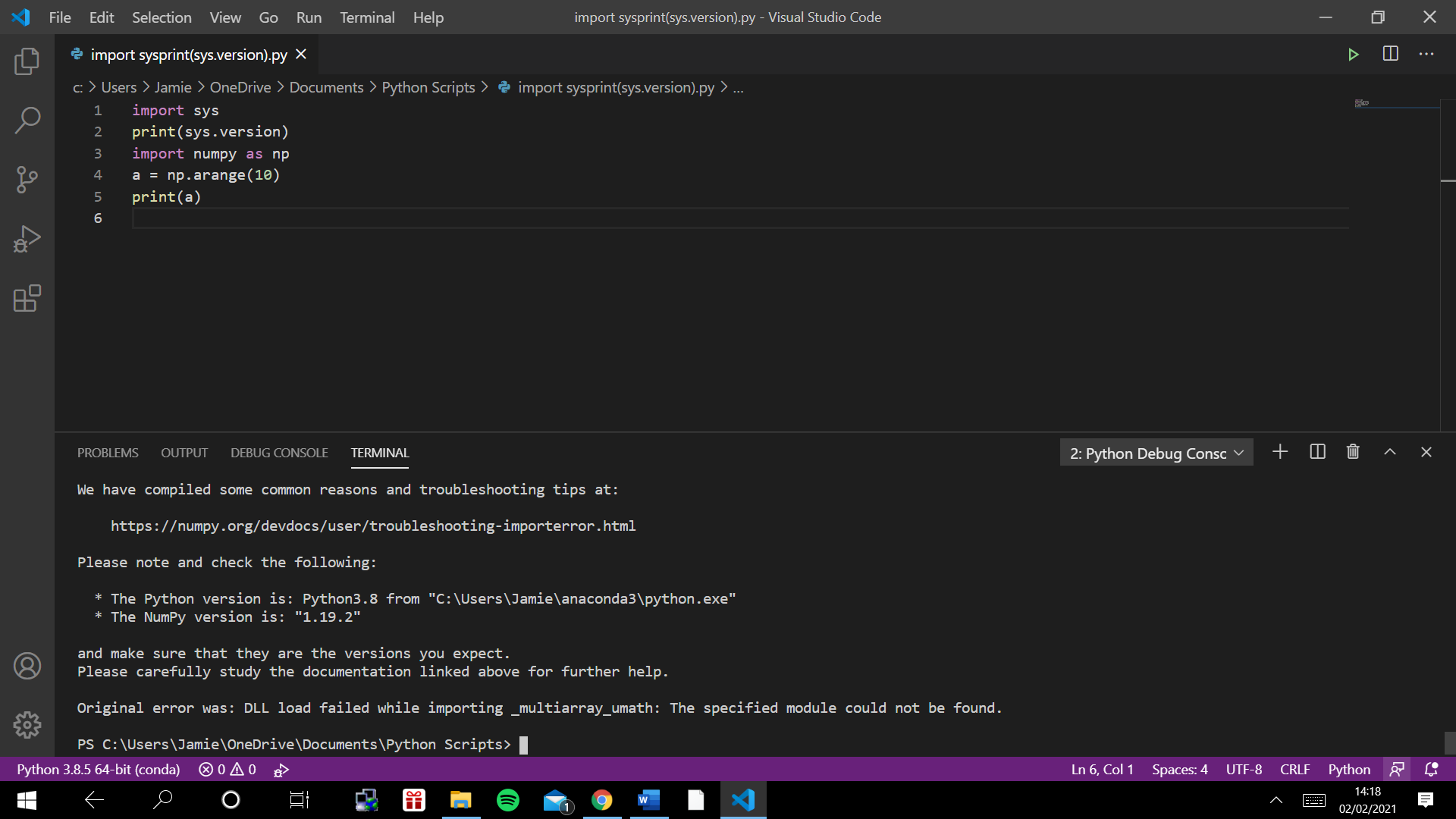Open breadcrumb symbol ellipsis
Screen dimensions: 1456x819
[738, 88]
